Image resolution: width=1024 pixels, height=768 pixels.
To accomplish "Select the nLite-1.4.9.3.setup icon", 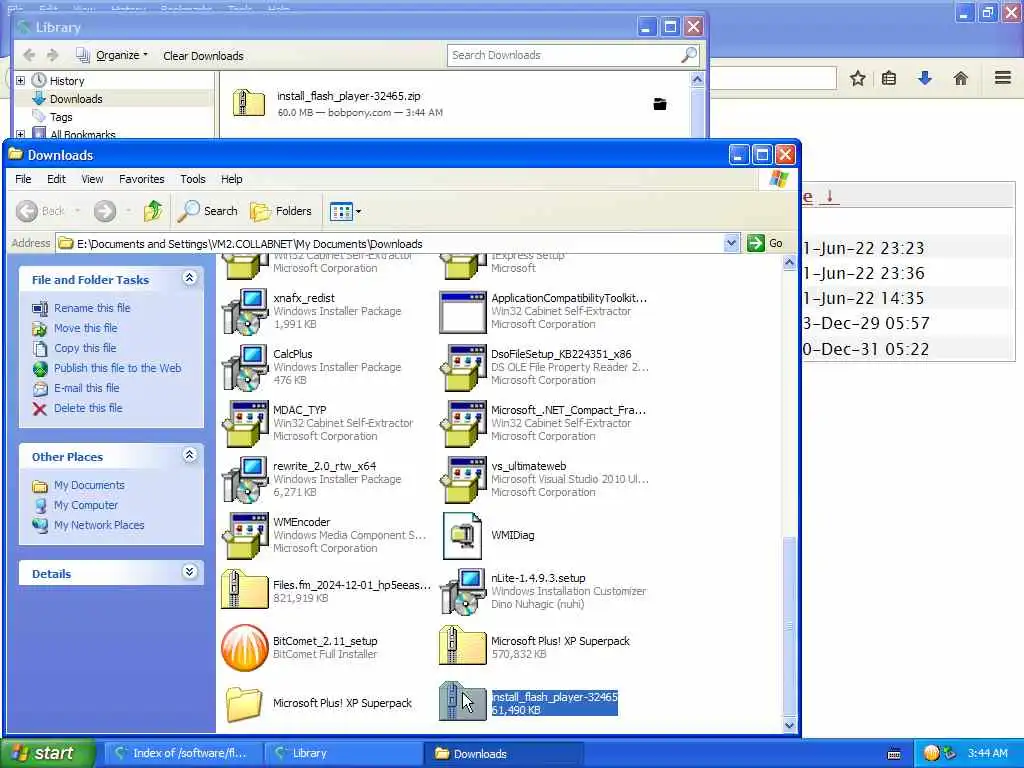I will coord(463,592).
